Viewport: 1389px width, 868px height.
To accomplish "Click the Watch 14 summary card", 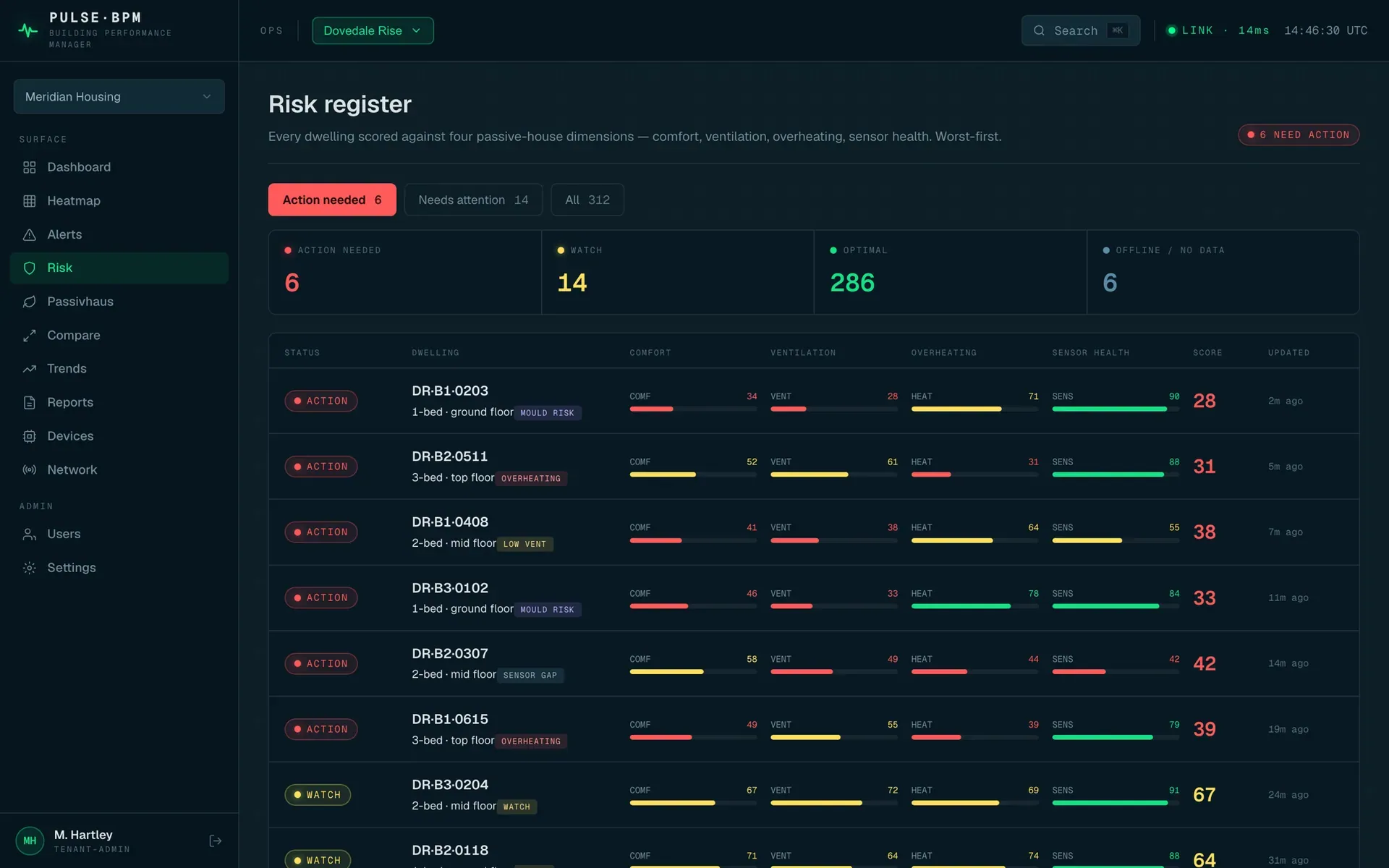I will point(678,273).
